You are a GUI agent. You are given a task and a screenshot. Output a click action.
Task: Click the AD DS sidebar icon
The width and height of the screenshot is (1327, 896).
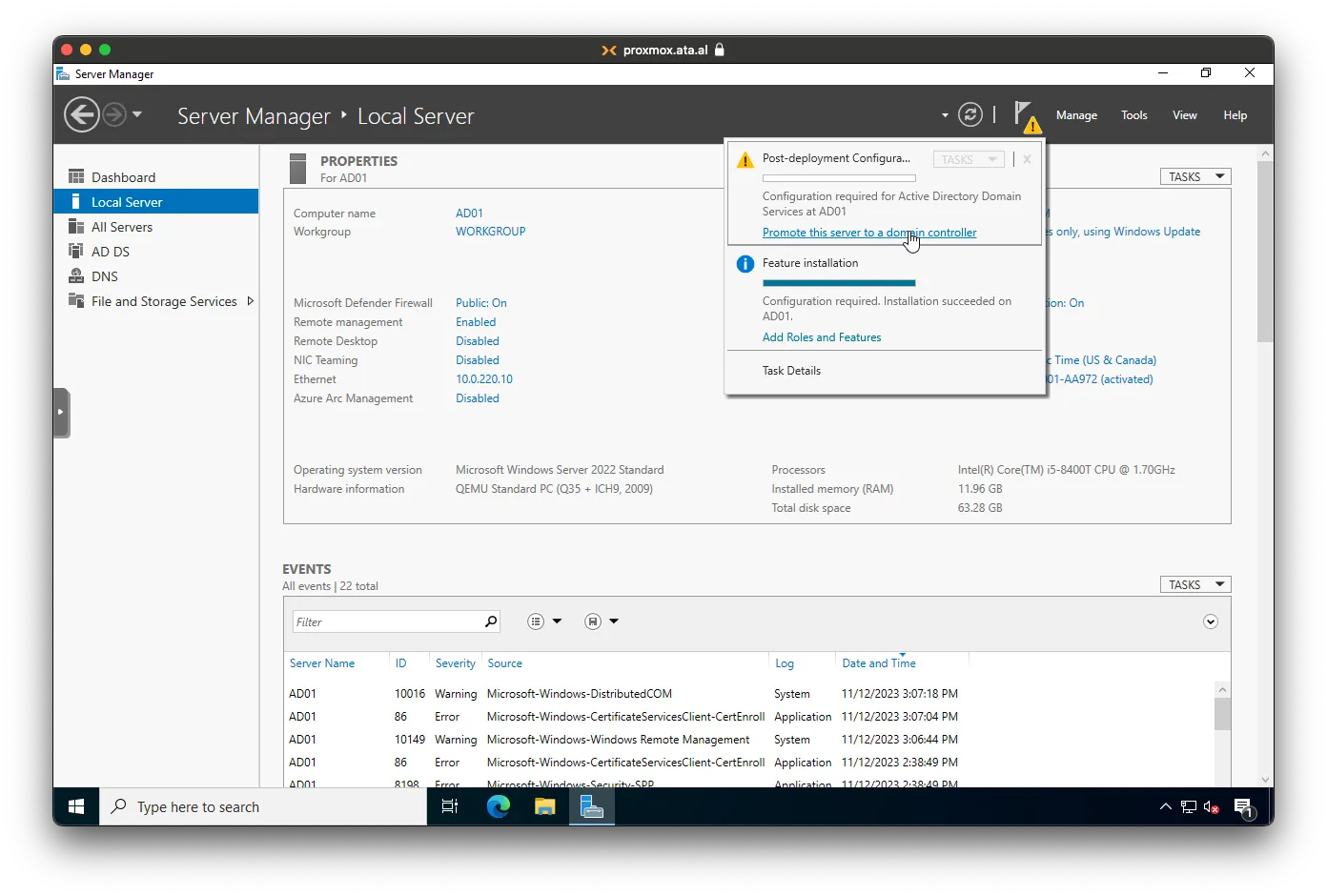coord(76,251)
